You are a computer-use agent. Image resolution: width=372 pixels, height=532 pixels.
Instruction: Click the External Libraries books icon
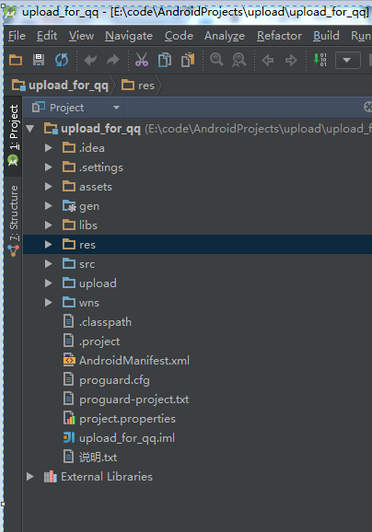tap(50, 477)
